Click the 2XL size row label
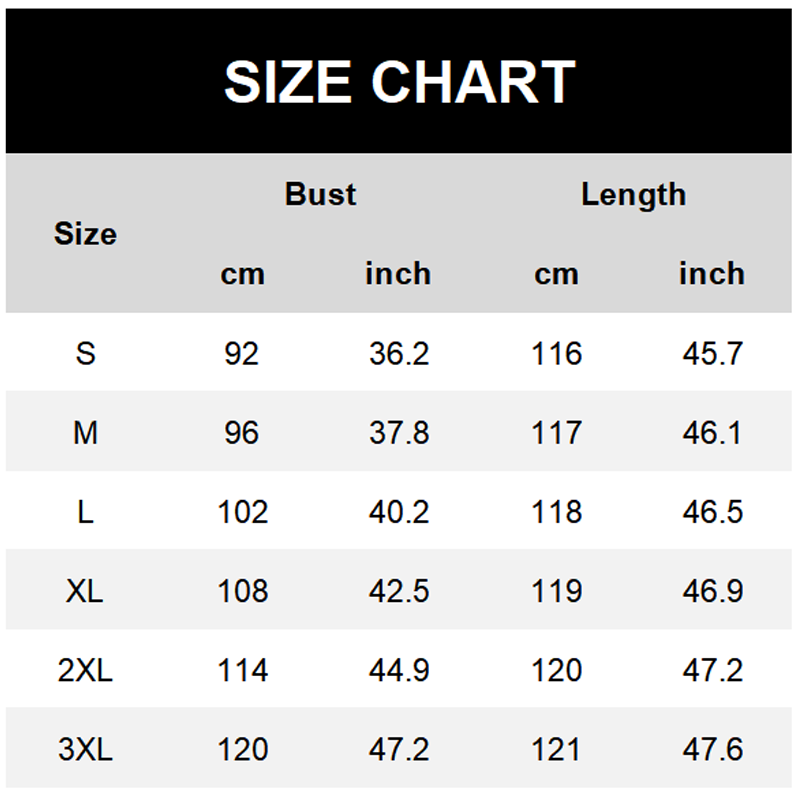Viewport: 800px width, 800px height. (x=85, y=670)
